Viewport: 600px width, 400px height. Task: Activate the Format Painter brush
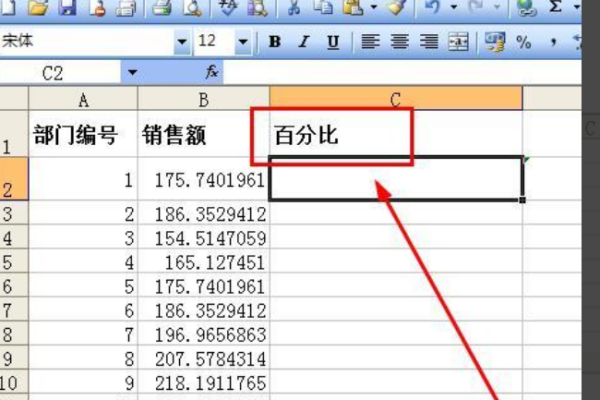396,7
